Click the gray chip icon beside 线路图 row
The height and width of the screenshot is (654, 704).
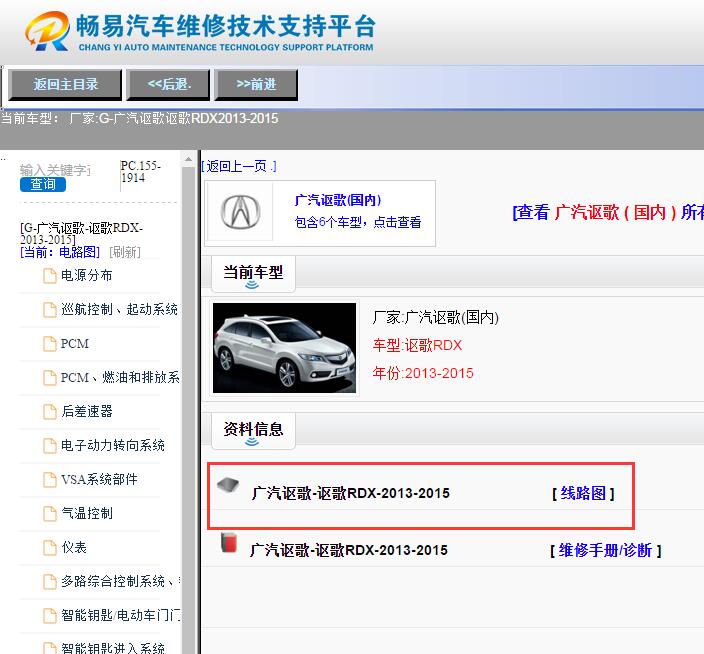tap(228, 485)
